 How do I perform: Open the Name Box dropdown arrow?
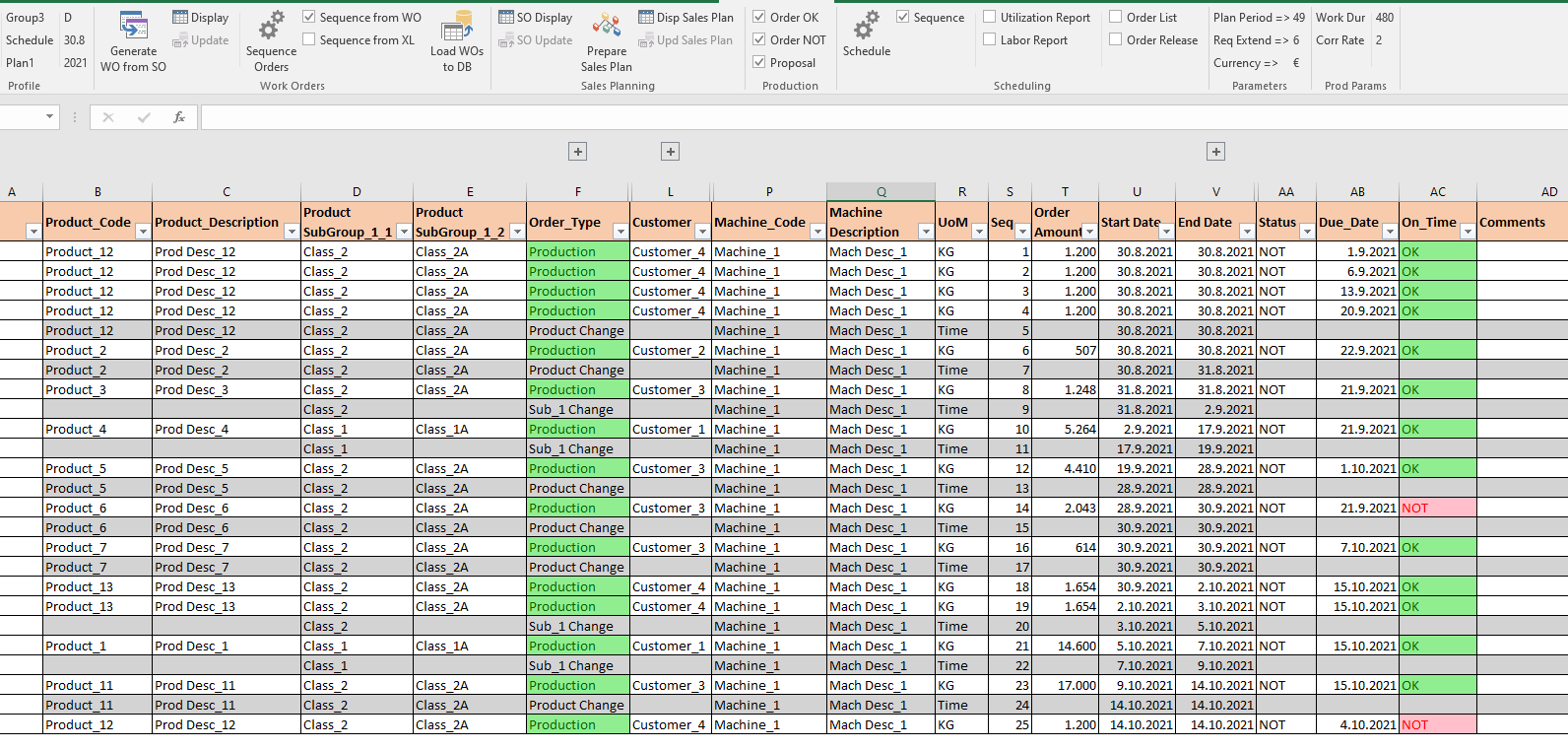[49, 117]
